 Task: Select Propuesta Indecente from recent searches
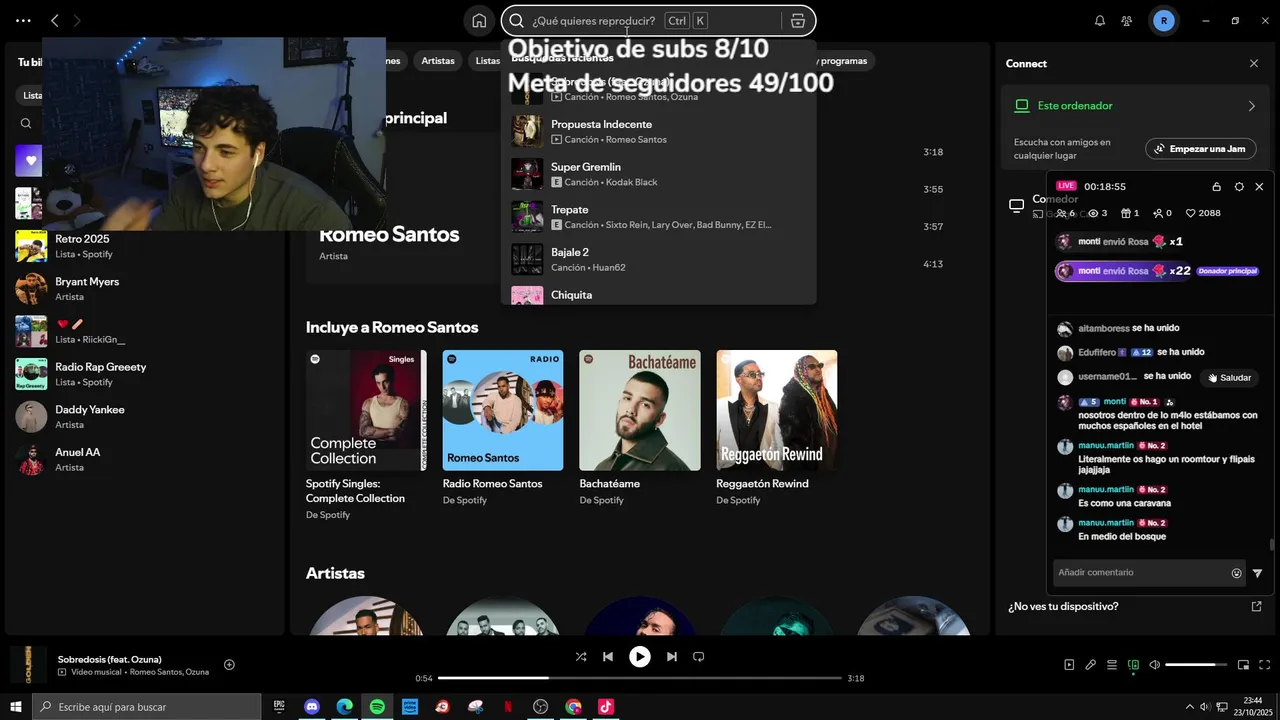pos(659,131)
